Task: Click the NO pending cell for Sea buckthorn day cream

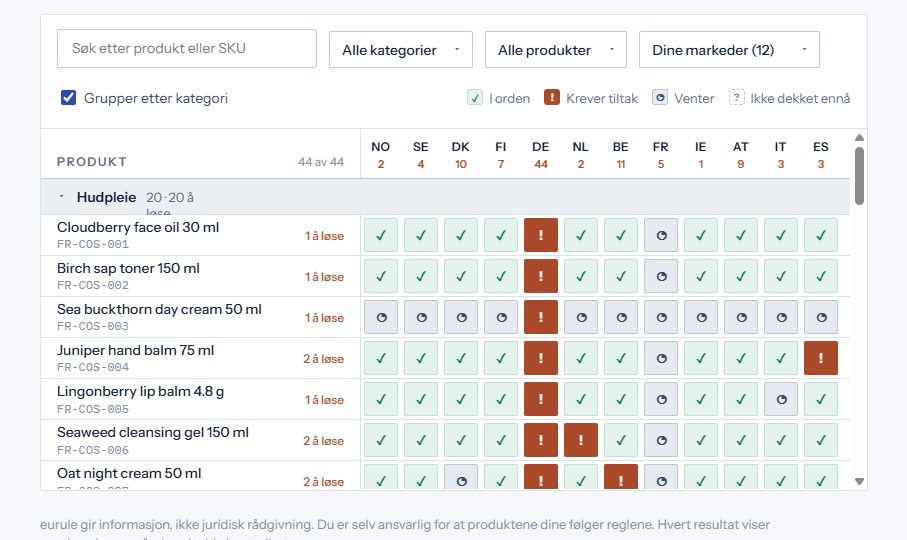Action: click(x=381, y=317)
